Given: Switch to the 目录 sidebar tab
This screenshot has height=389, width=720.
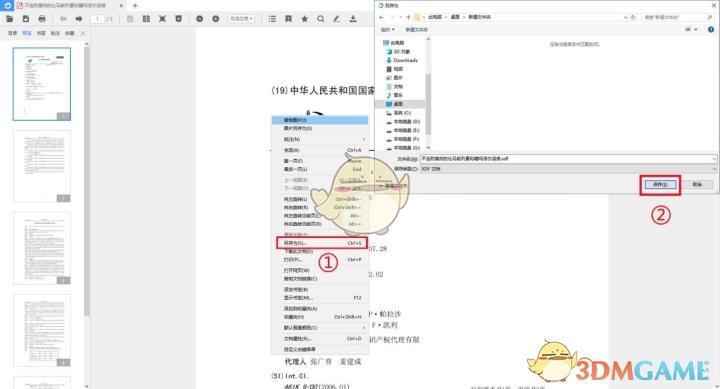Looking at the screenshot, I should pyautogui.click(x=12, y=33).
